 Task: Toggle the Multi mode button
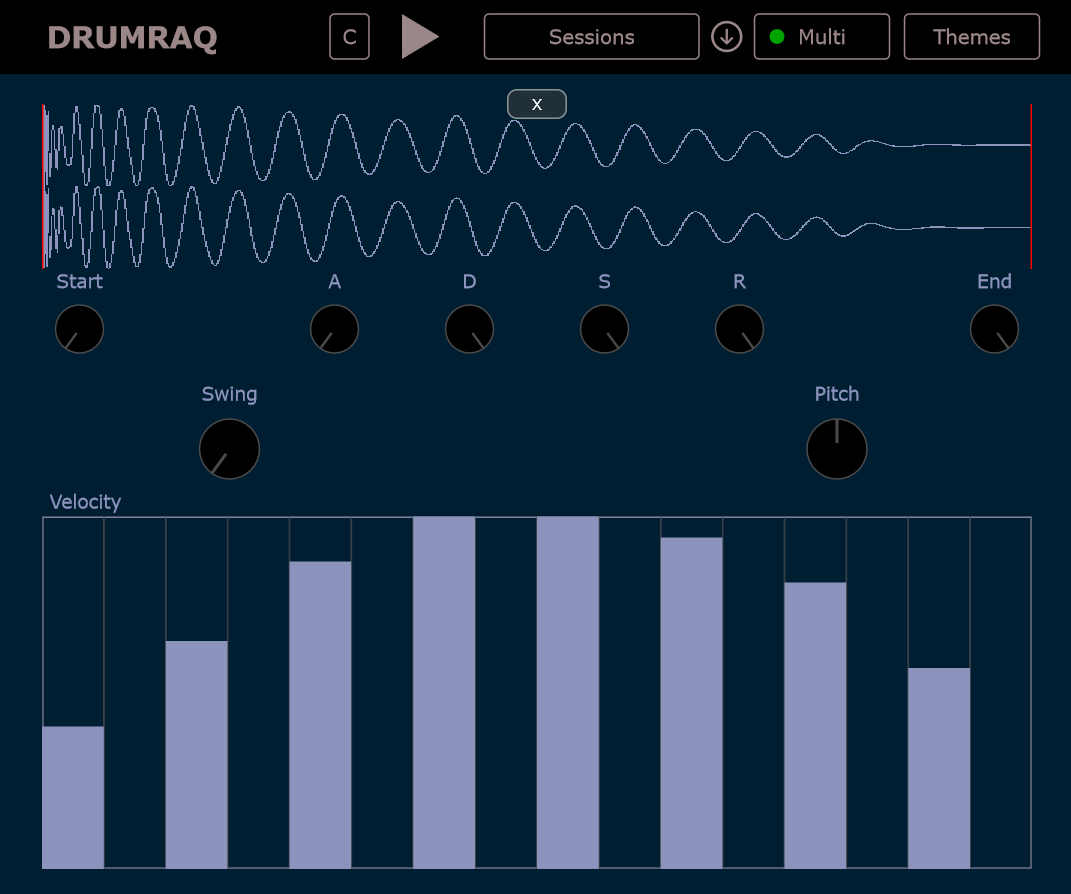click(822, 37)
